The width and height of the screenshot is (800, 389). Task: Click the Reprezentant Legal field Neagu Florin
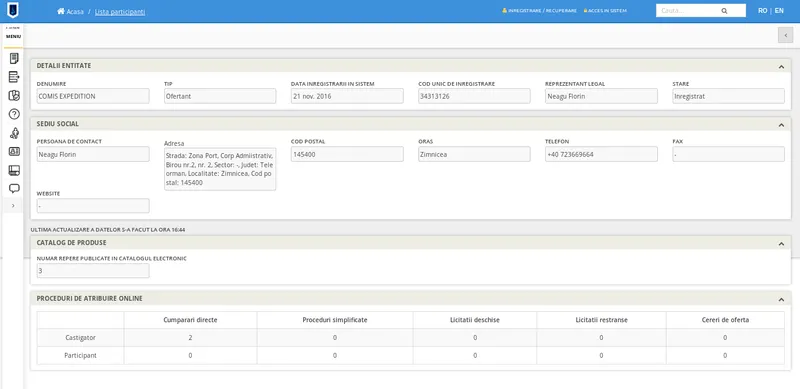pyautogui.click(x=601, y=96)
